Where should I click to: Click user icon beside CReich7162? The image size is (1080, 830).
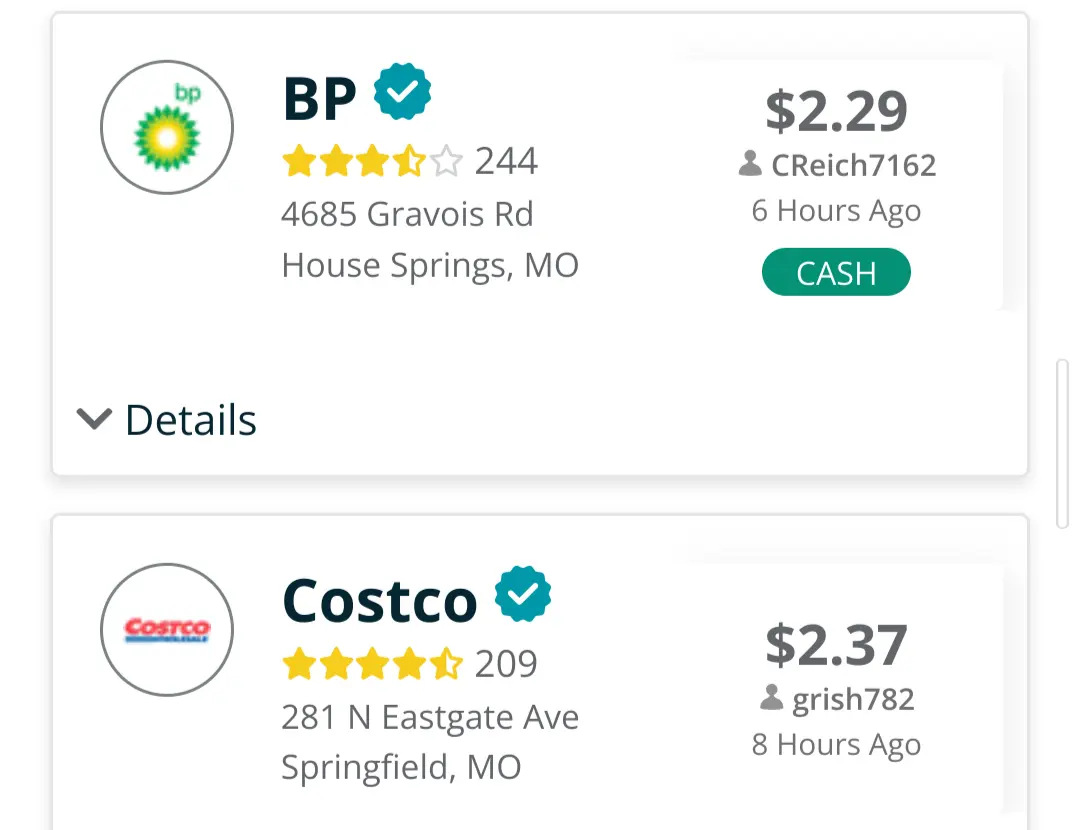(750, 164)
